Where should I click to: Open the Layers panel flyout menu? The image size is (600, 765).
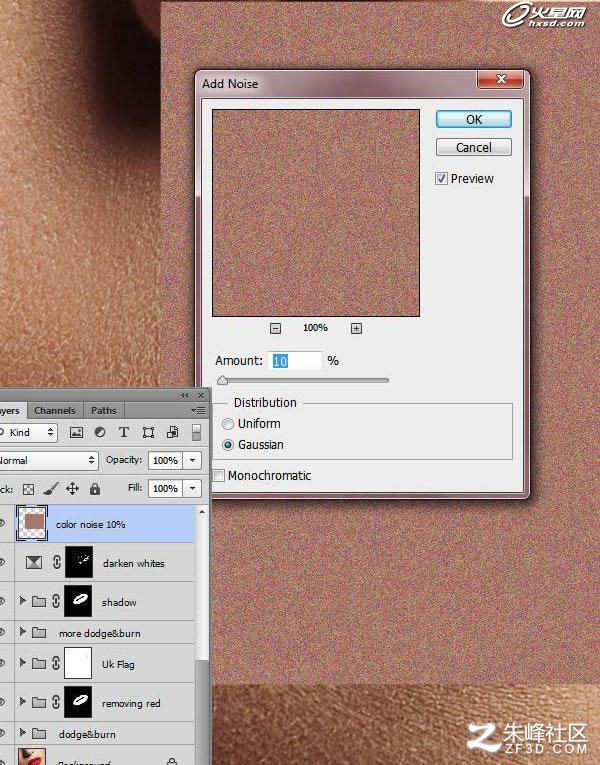point(198,411)
